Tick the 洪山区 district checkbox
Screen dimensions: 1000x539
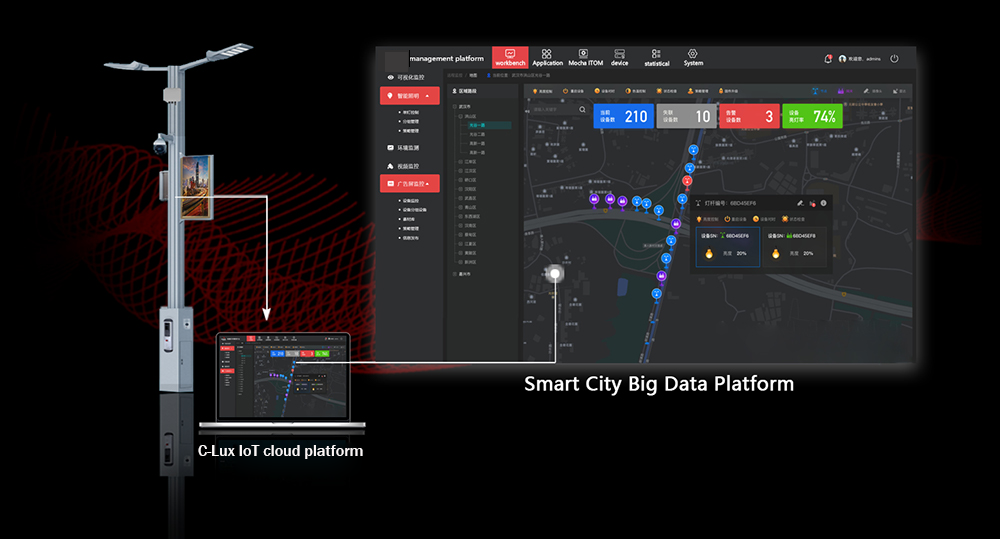point(462,116)
